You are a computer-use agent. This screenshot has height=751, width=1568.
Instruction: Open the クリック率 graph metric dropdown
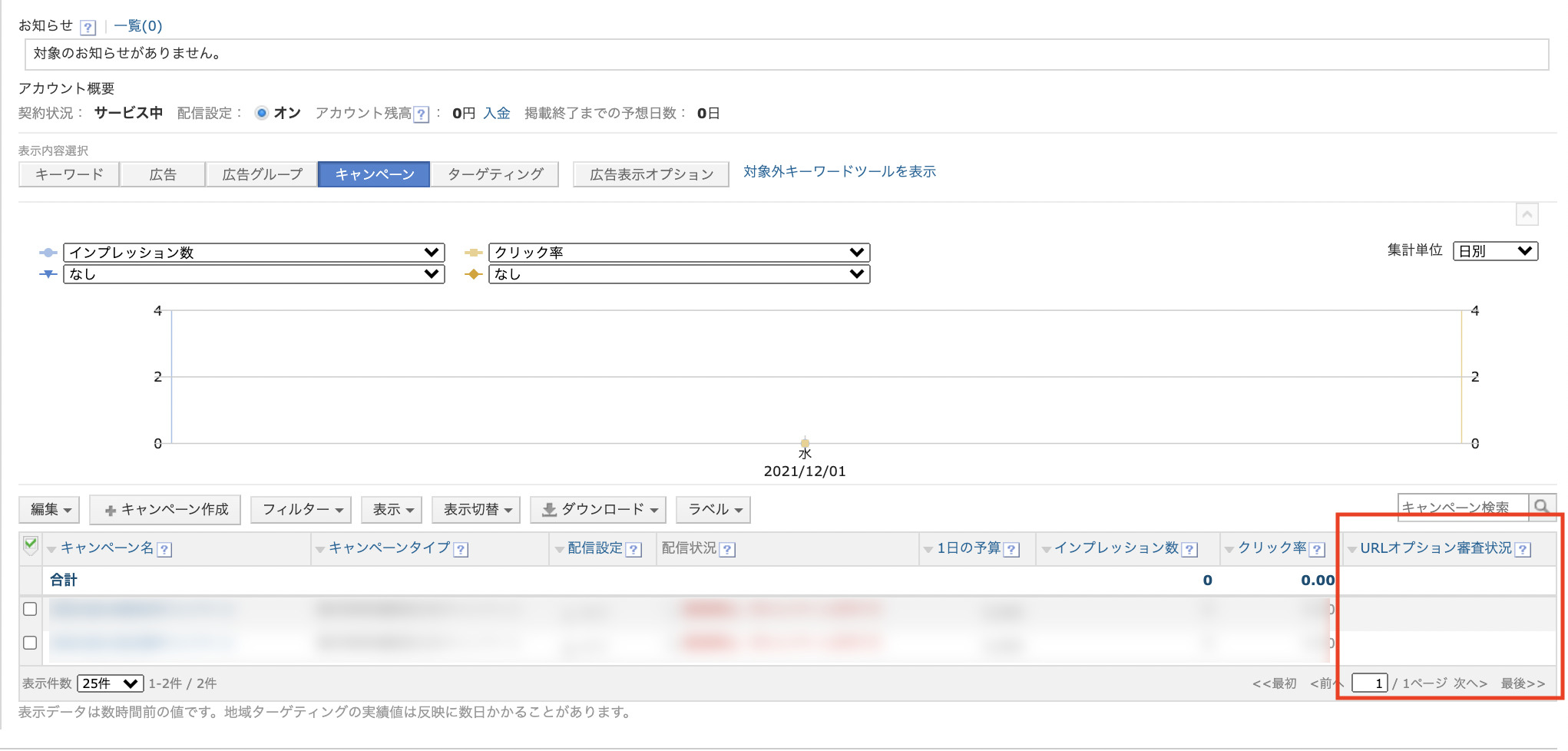(x=679, y=253)
